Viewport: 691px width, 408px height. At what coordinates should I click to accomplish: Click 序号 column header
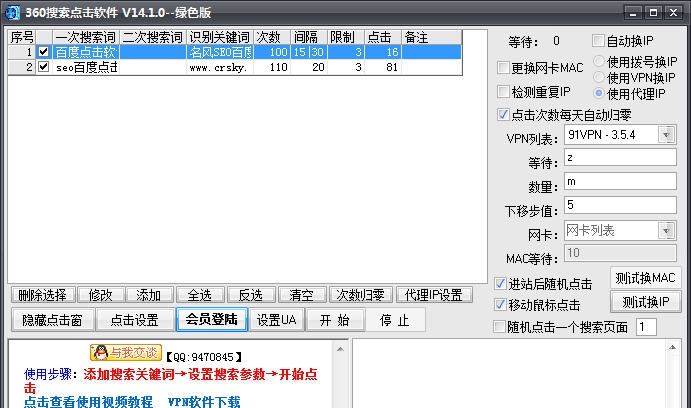tap(22, 37)
